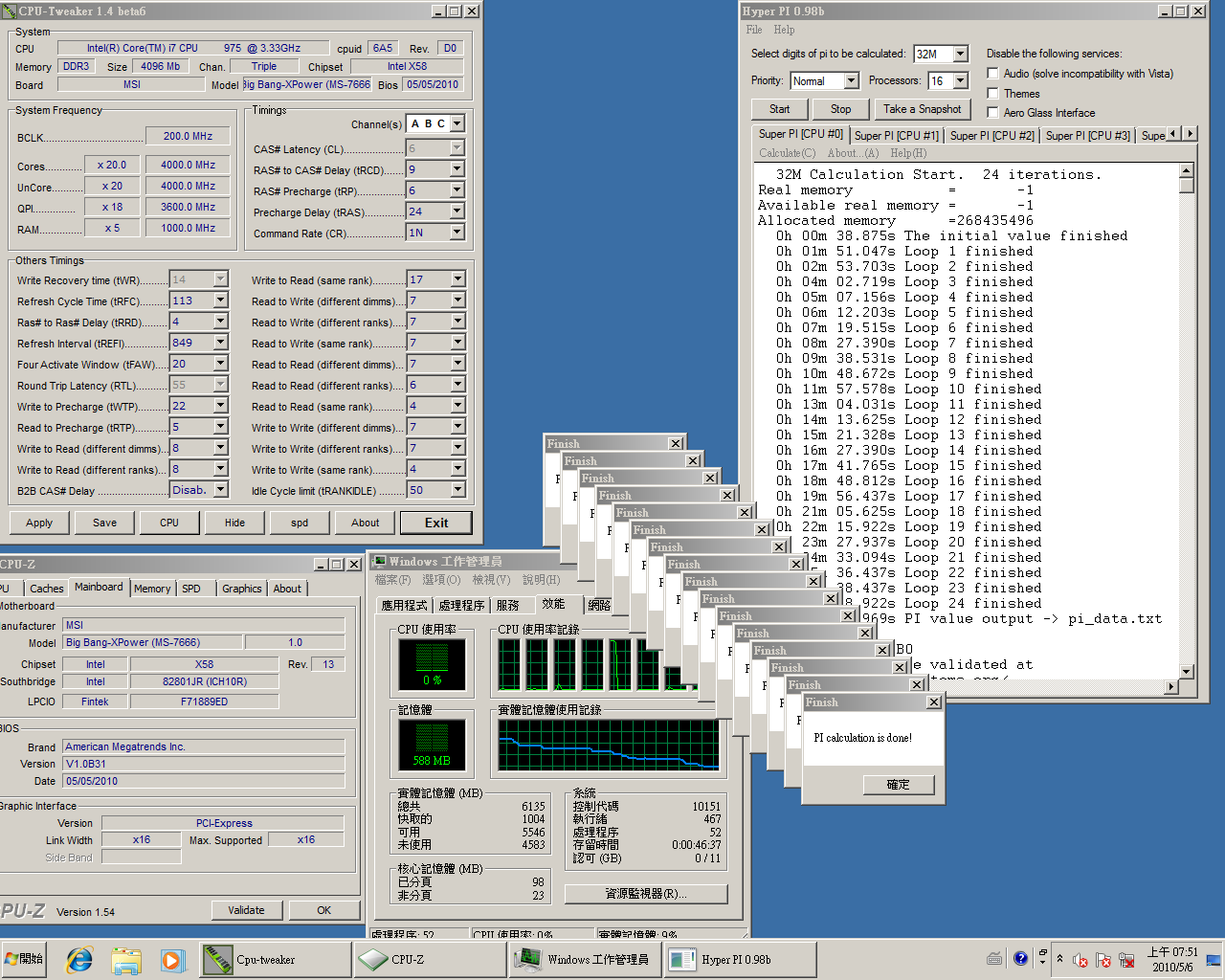Viewport: 1225px width, 980px height.
Task: Click Apply button in CPU-Tweaker
Action: point(39,523)
